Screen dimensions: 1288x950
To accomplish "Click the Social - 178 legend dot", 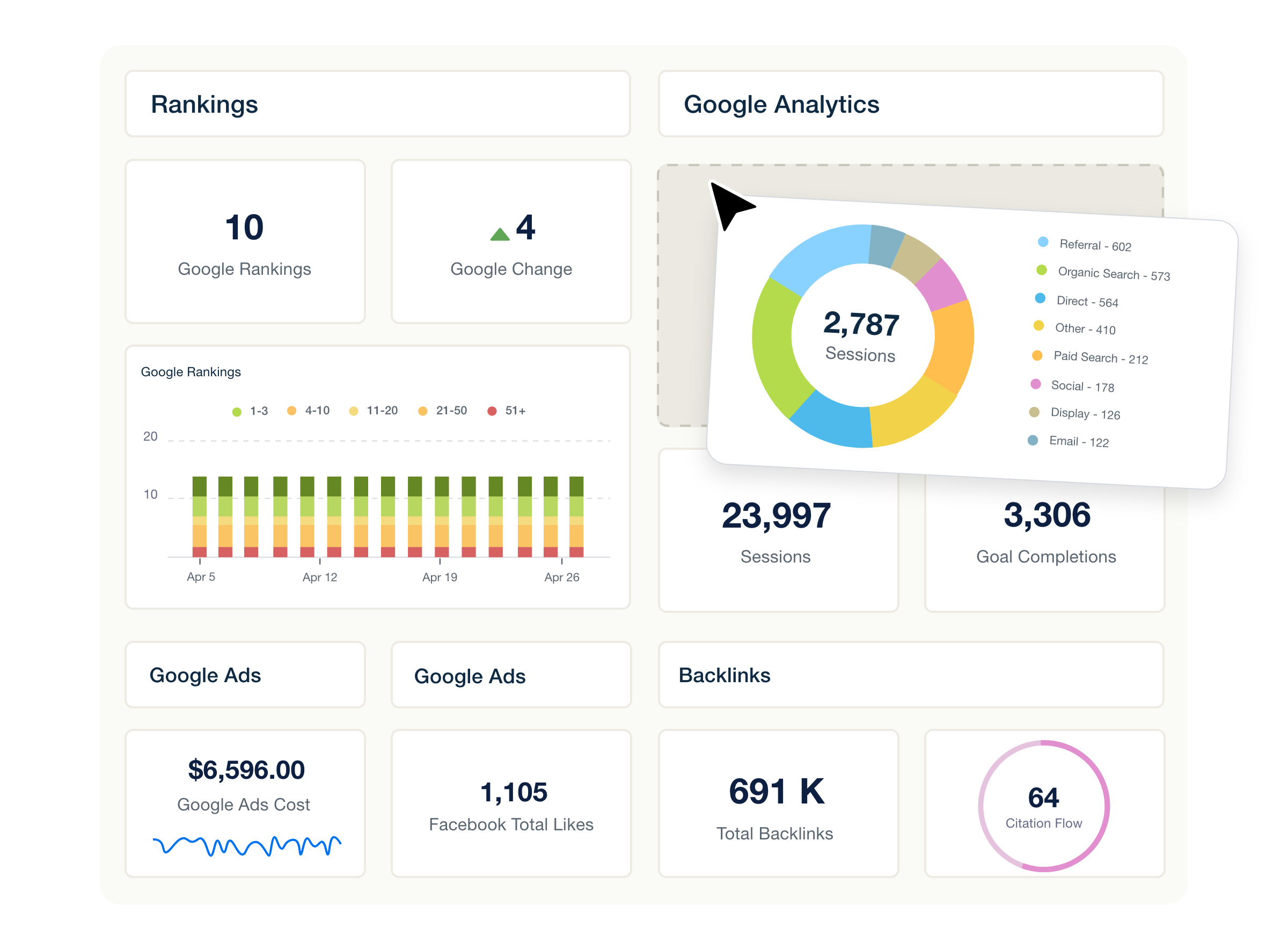I will click(1037, 385).
